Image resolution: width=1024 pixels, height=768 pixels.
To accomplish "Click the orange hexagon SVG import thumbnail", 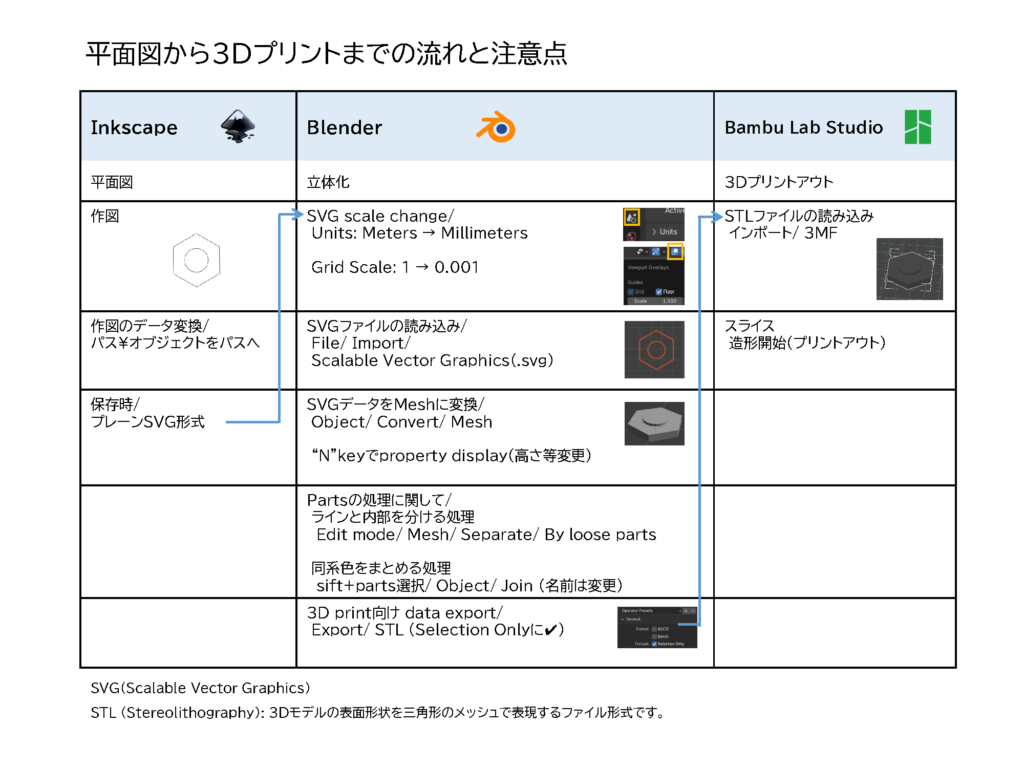I will click(x=655, y=350).
